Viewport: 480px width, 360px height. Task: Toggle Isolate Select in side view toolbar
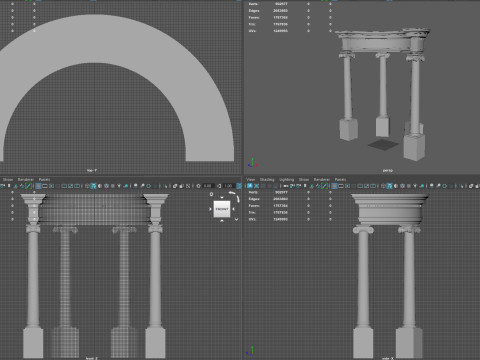[461, 186]
